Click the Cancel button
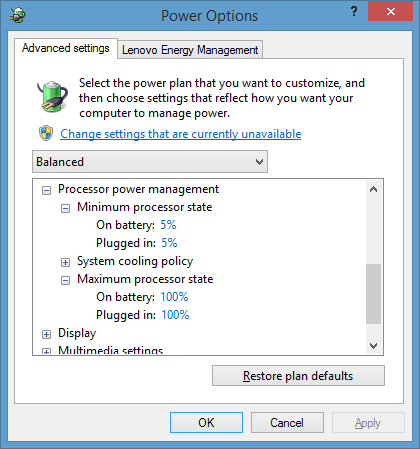 tap(287, 423)
